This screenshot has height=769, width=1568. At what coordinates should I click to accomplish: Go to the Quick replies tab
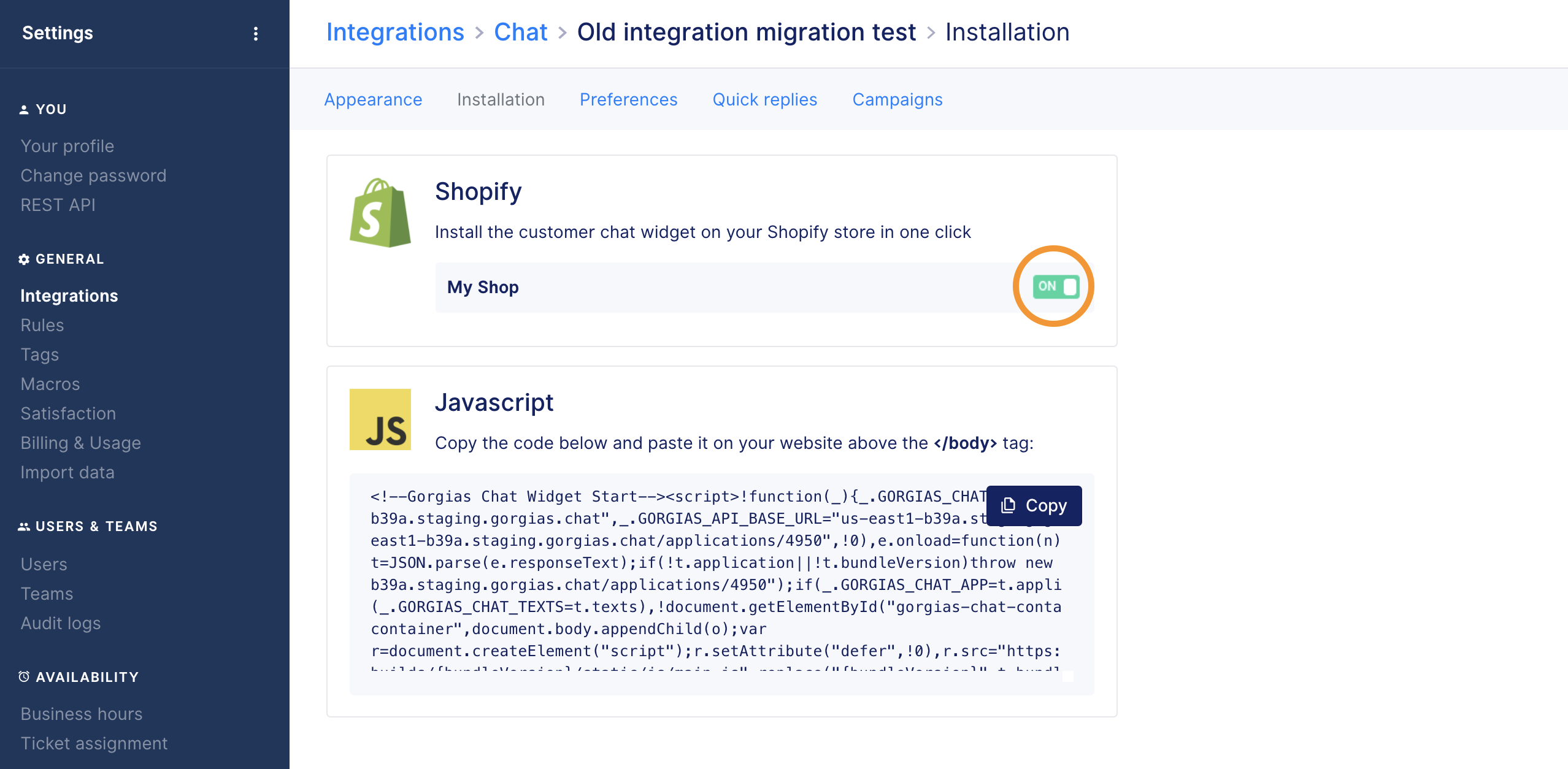point(764,99)
